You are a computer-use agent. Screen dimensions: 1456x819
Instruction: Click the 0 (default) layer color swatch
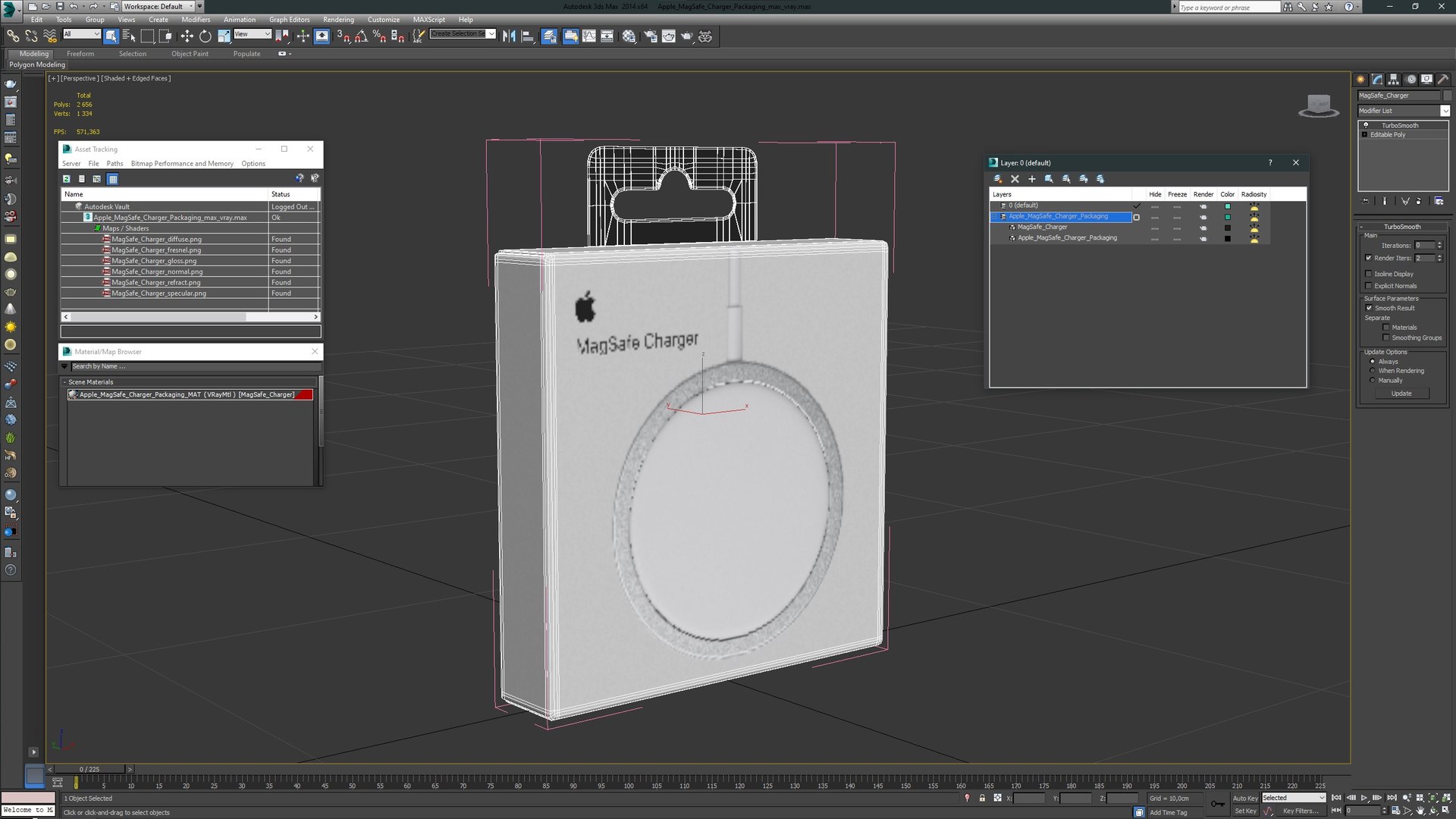(x=1227, y=206)
